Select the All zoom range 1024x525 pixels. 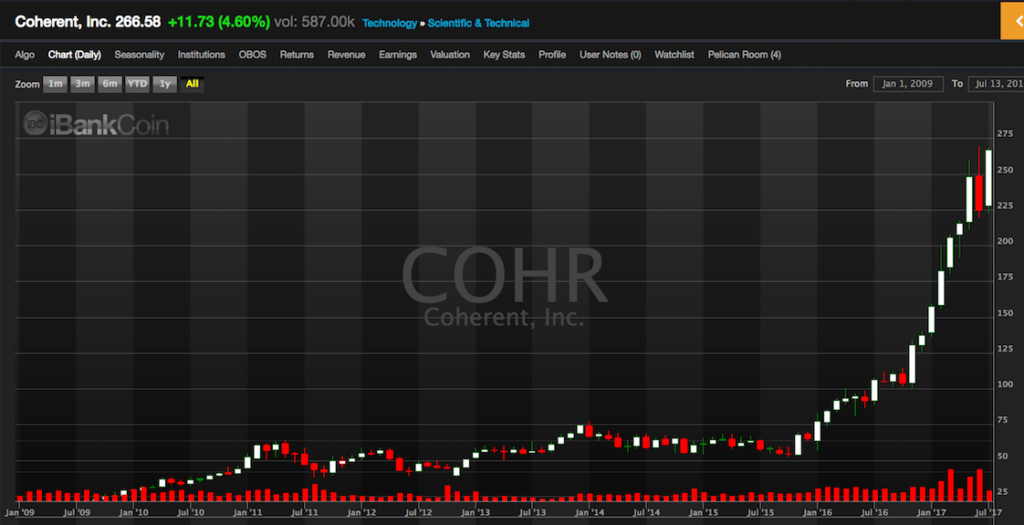pyautogui.click(x=192, y=84)
